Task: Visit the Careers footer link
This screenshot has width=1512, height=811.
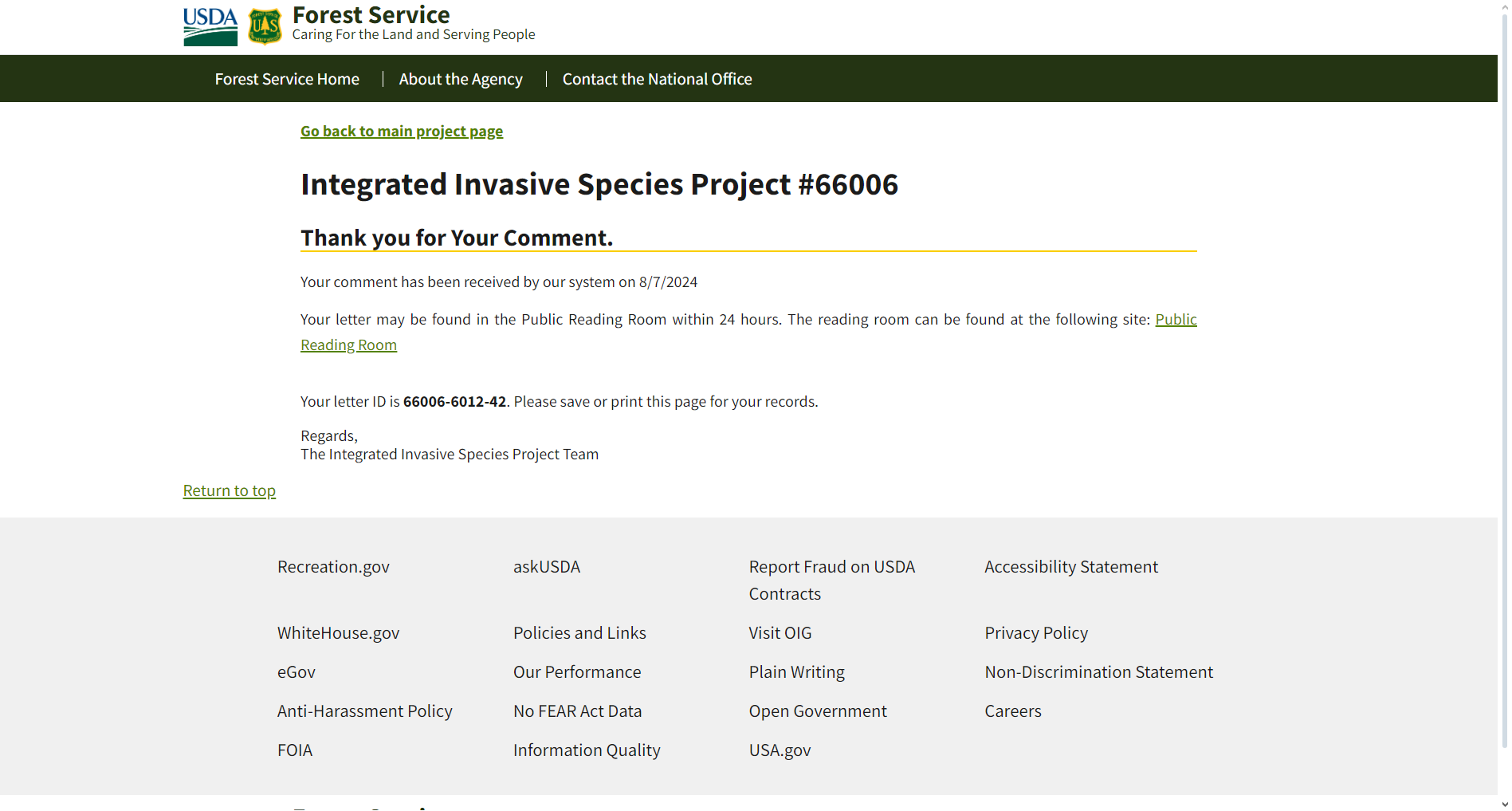Action: (1012, 711)
